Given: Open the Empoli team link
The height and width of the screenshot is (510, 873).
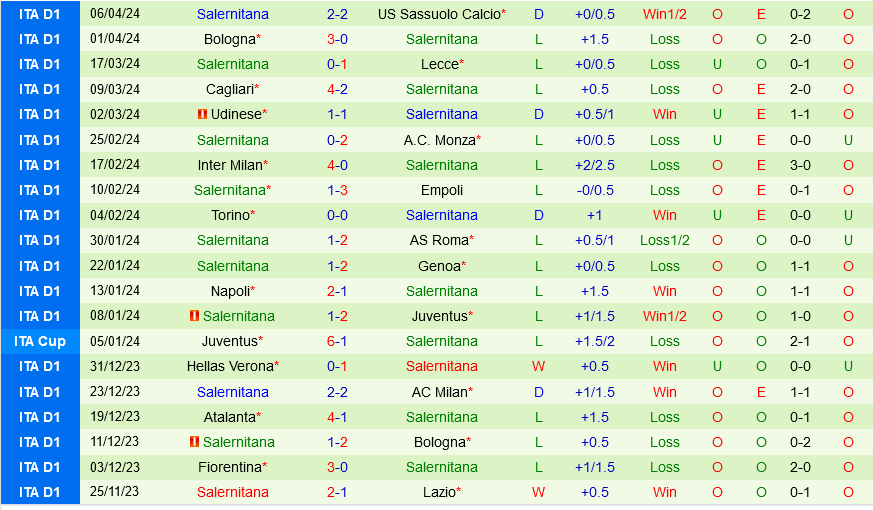Looking at the screenshot, I should [442, 190].
